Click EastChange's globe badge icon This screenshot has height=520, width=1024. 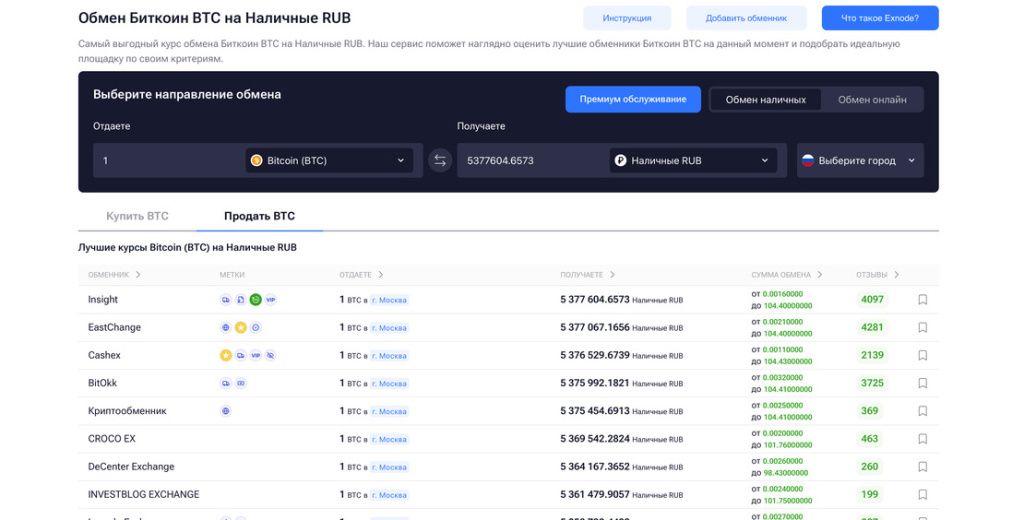[x=226, y=328]
